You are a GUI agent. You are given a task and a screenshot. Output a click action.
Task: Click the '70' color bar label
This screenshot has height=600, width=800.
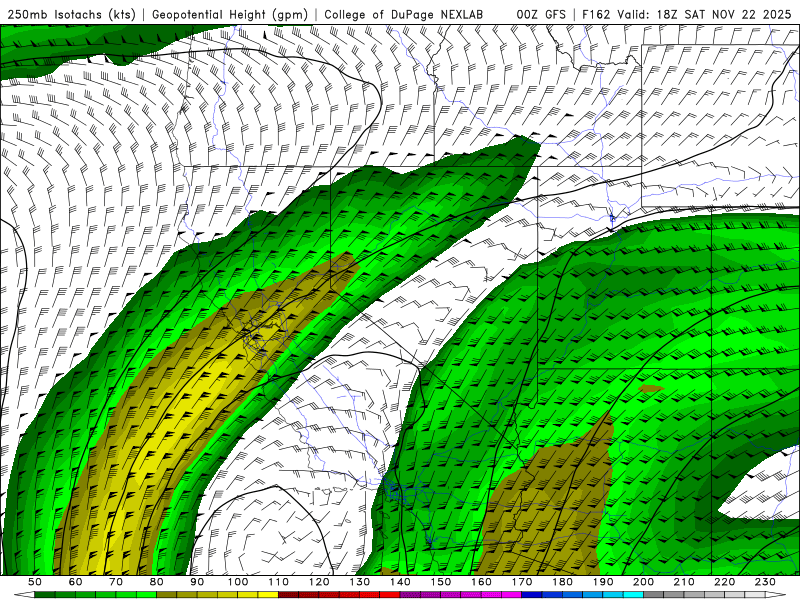pyautogui.click(x=116, y=582)
